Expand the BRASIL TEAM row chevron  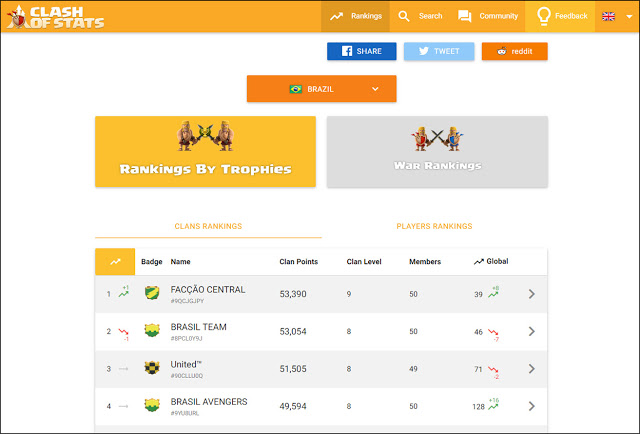point(531,331)
